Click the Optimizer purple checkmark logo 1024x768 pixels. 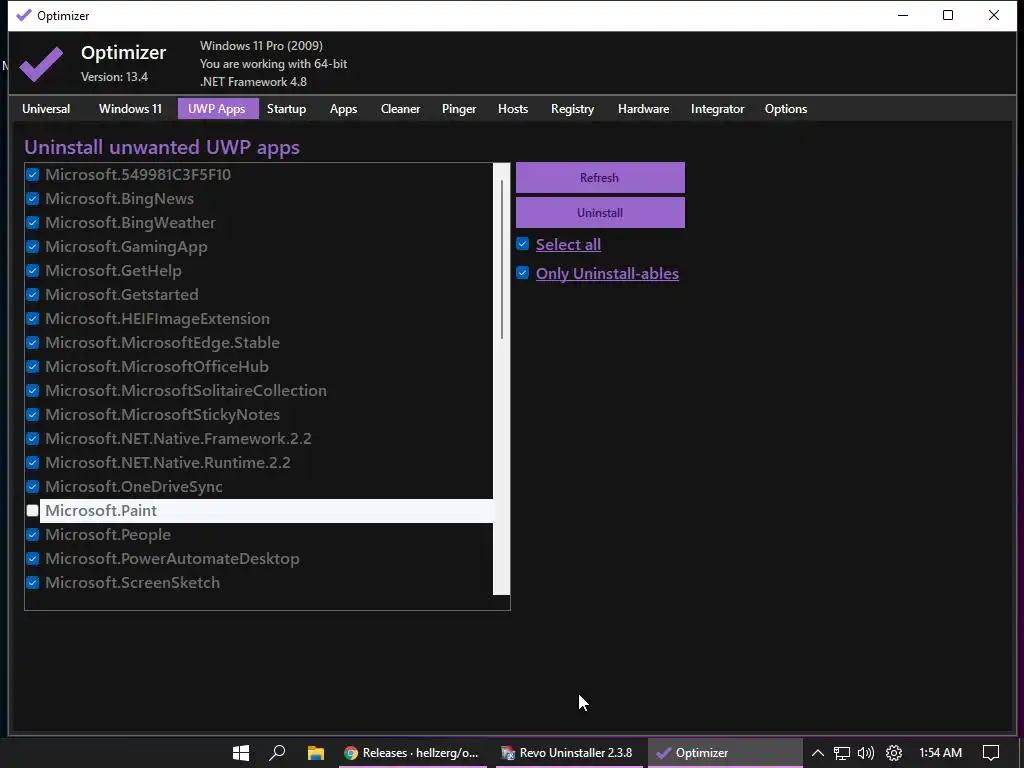point(41,63)
